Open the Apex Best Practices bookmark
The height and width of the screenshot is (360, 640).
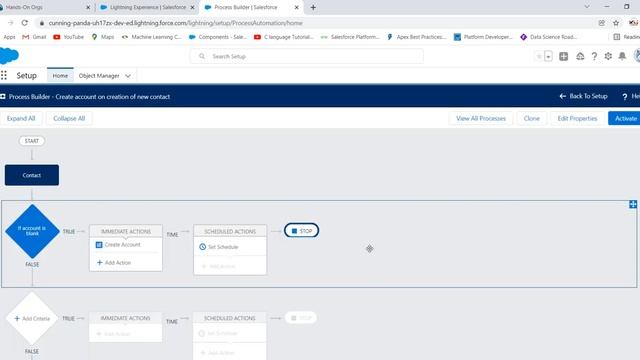click(x=417, y=37)
